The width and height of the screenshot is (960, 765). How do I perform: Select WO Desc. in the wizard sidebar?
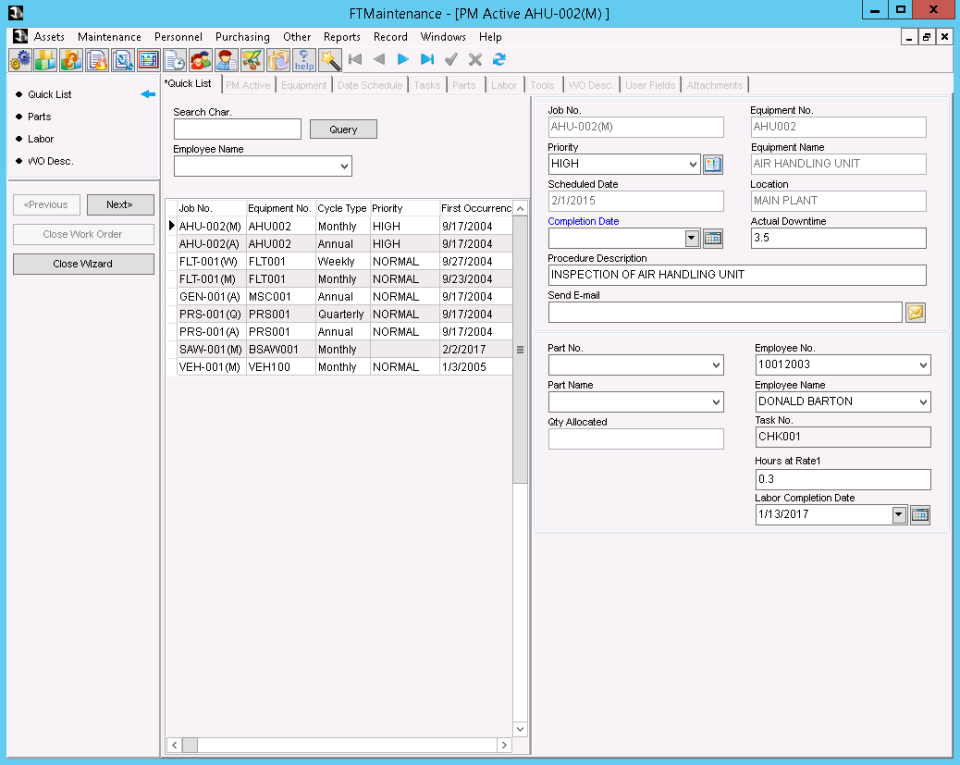pyautogui.click(x=50, y=161)
